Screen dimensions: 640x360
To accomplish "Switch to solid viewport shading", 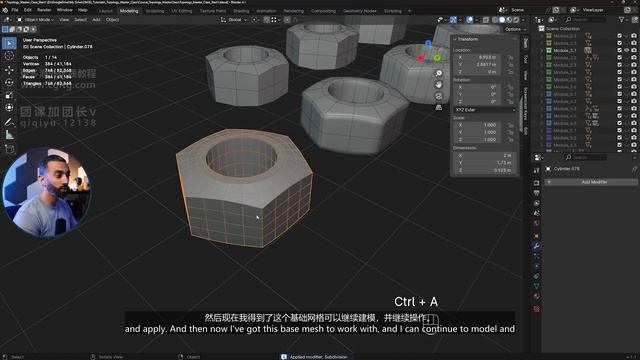I will coord(502,20).
